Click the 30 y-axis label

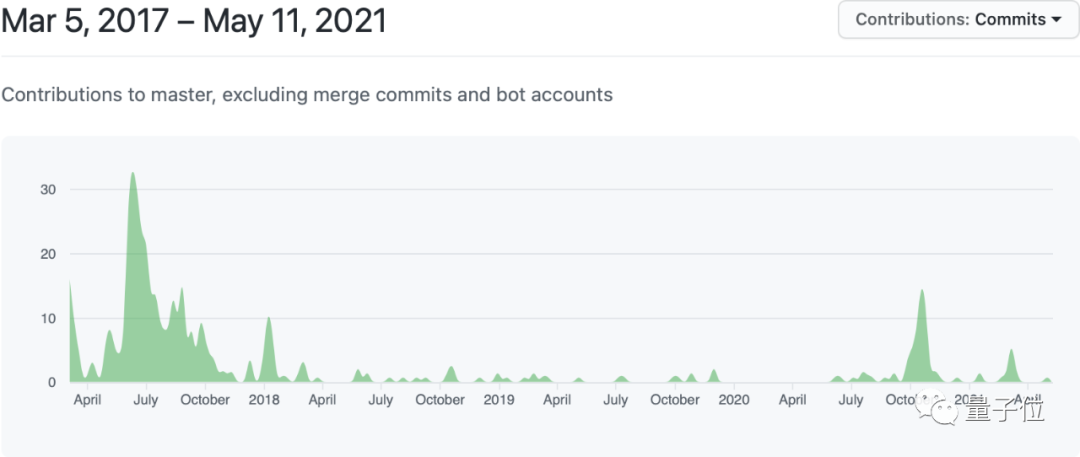click(x=48, y=190)
